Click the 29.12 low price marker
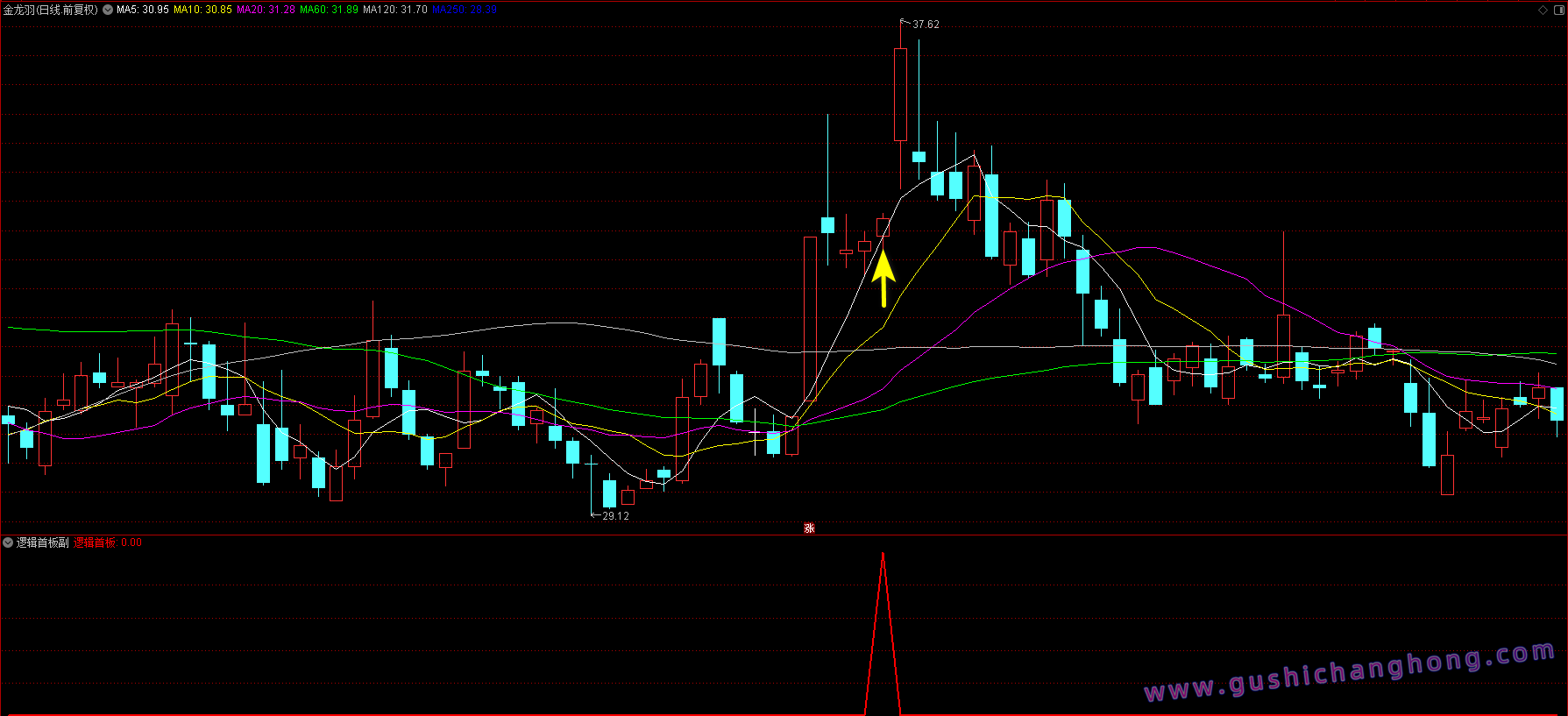The image size is (1568, 716). tap(615, 516)
